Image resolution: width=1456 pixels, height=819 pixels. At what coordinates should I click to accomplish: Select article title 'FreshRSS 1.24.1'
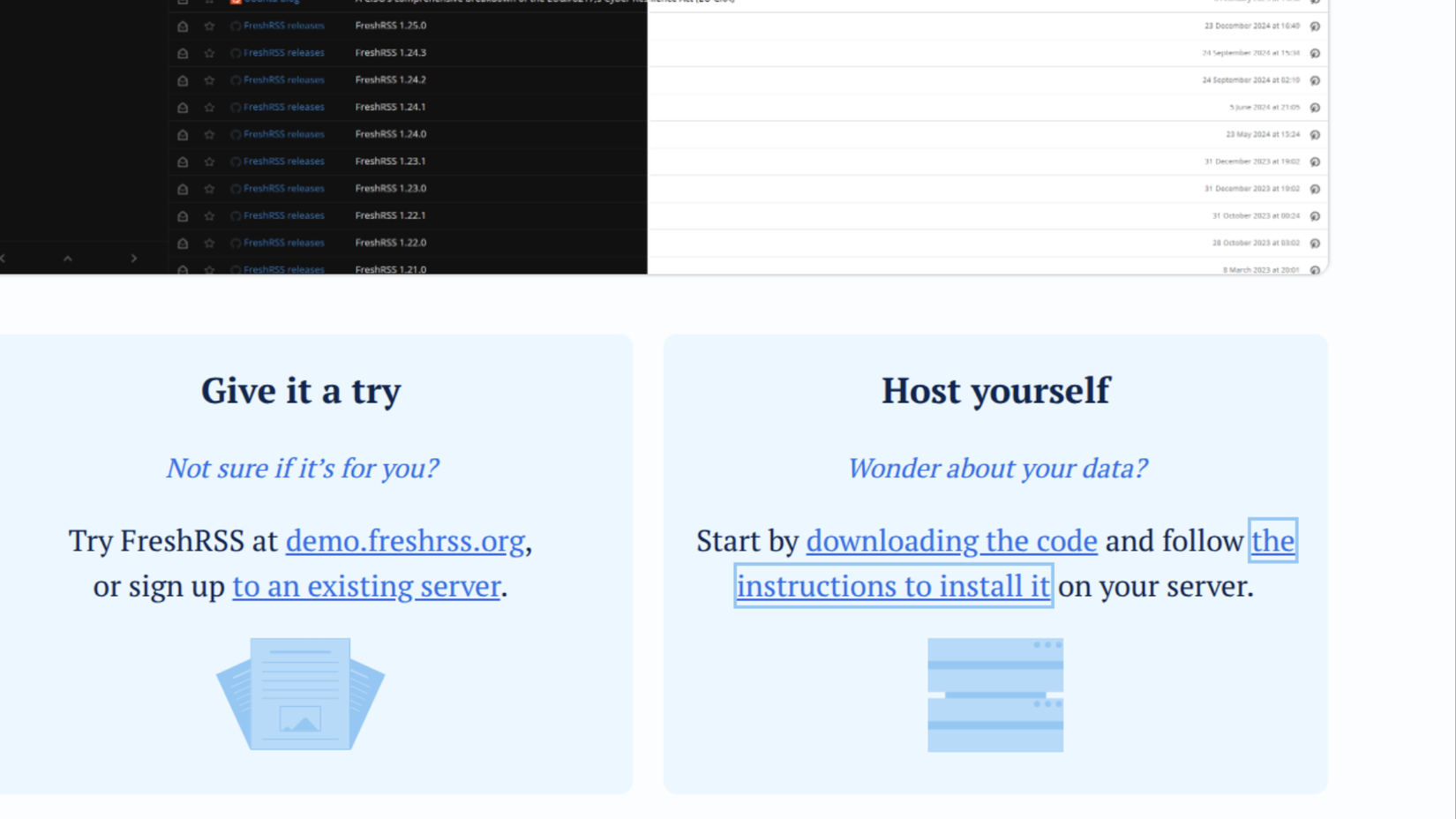[390, 107]
